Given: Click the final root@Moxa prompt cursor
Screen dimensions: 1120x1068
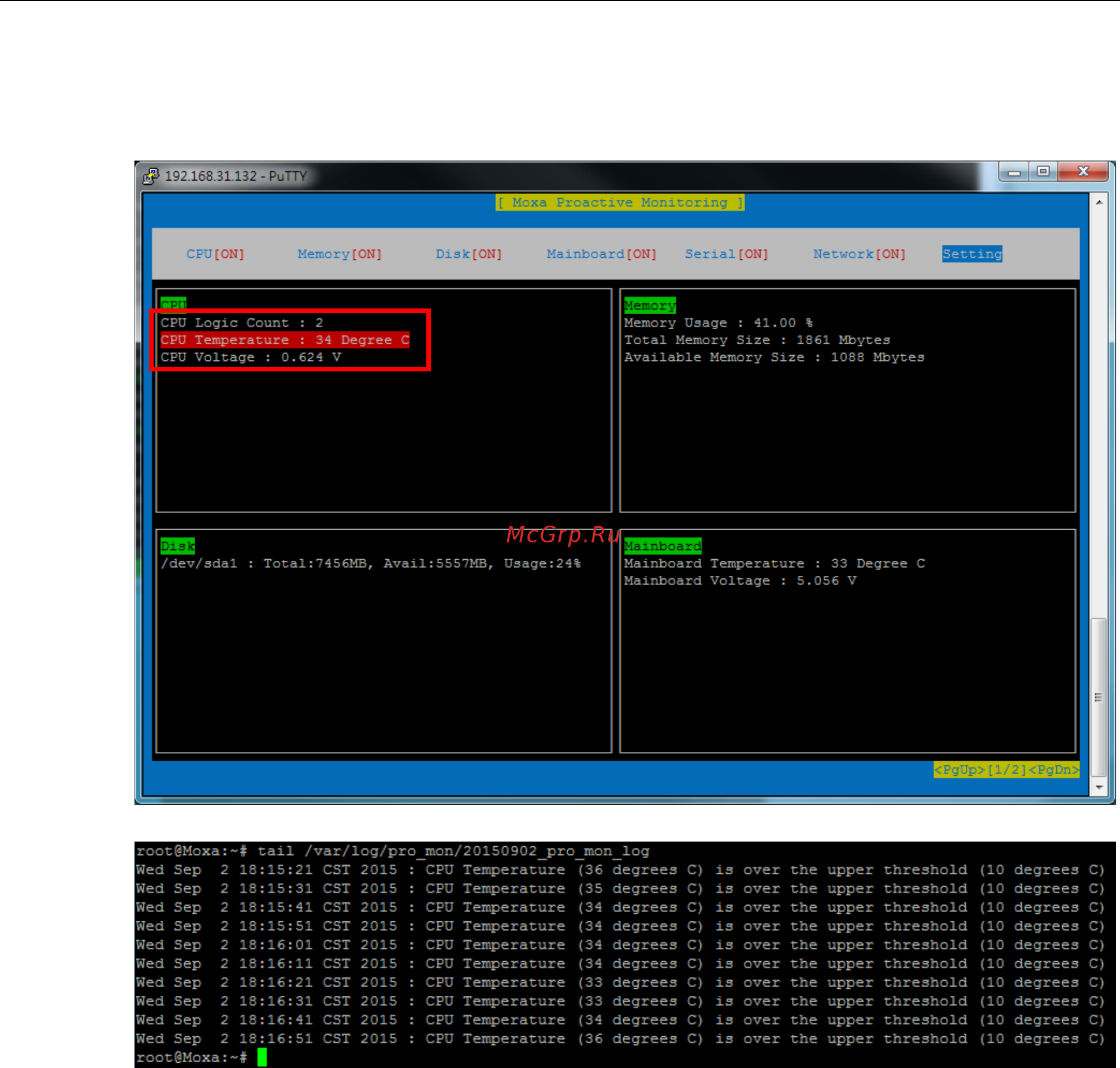Looking at the screenshot, I should (262, 1057).
